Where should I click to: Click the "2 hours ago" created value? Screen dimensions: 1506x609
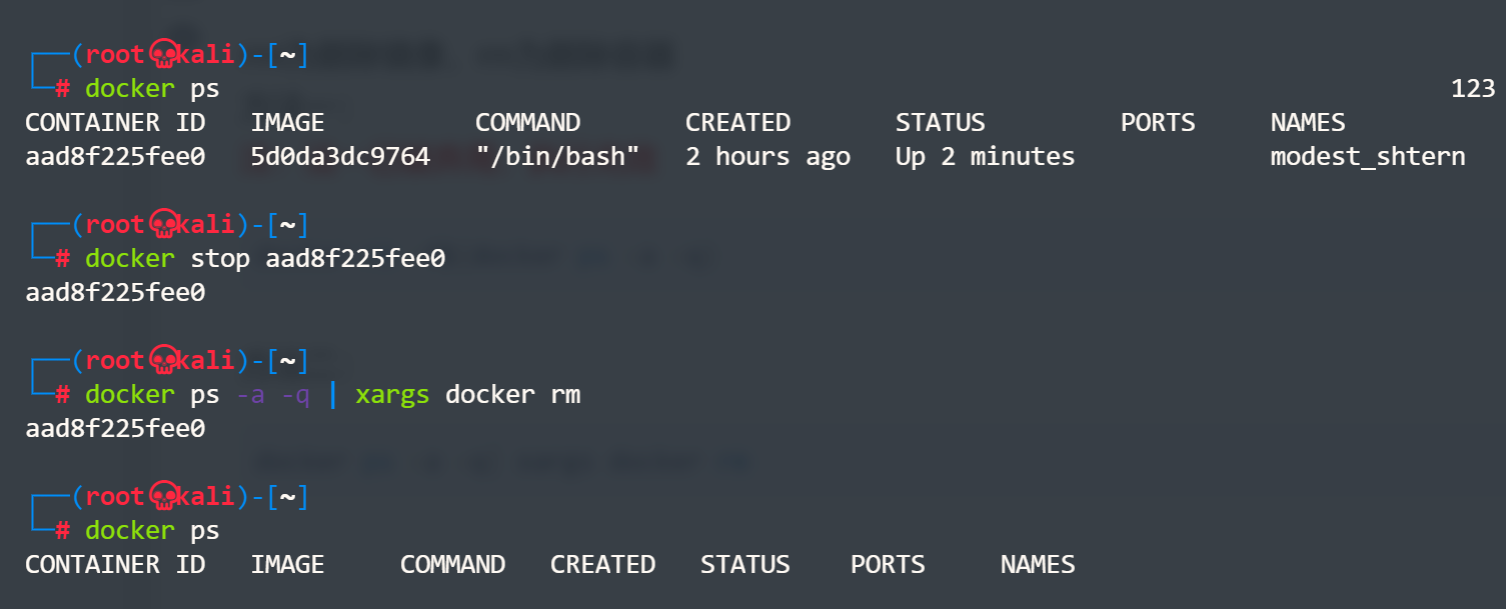(x=768, y=157)
